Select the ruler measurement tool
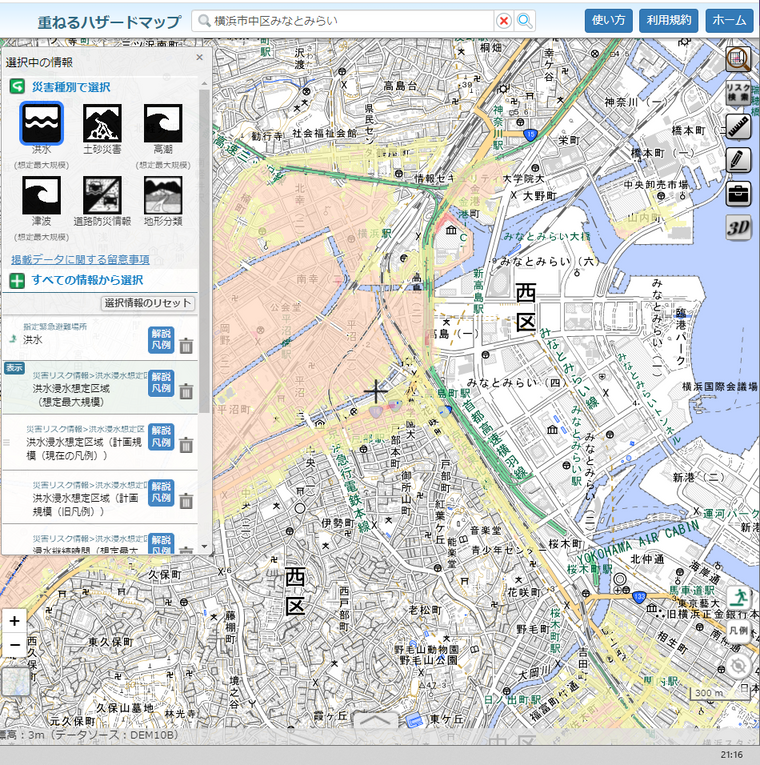 pyautogui.click(x=738, y=127)
